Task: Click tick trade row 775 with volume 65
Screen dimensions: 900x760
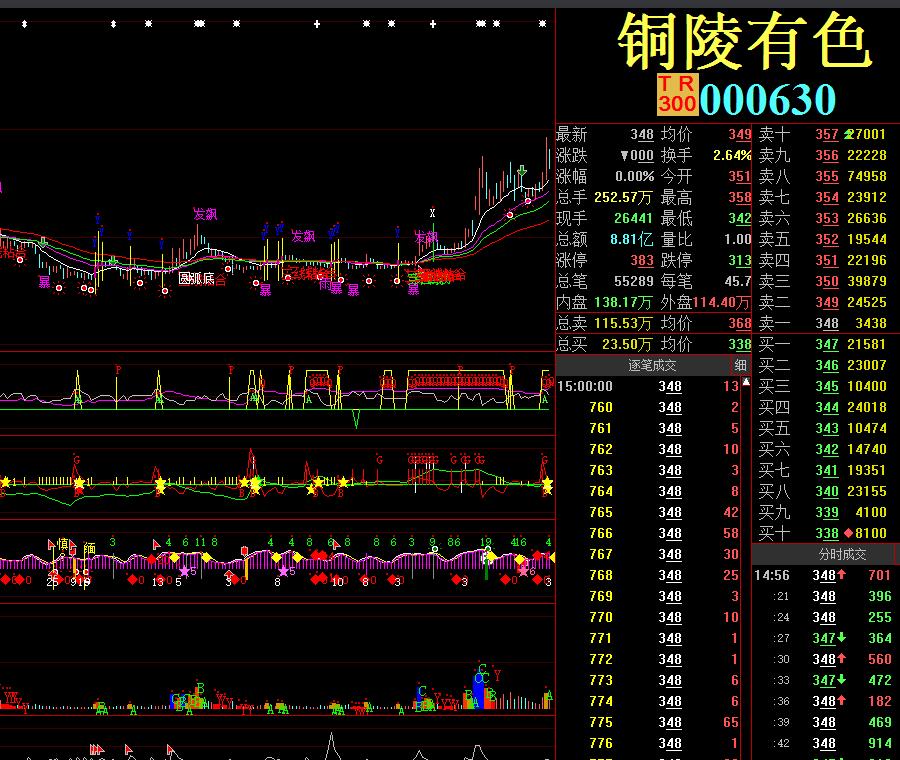Action: pyautogui.click(x=648, y=723)
